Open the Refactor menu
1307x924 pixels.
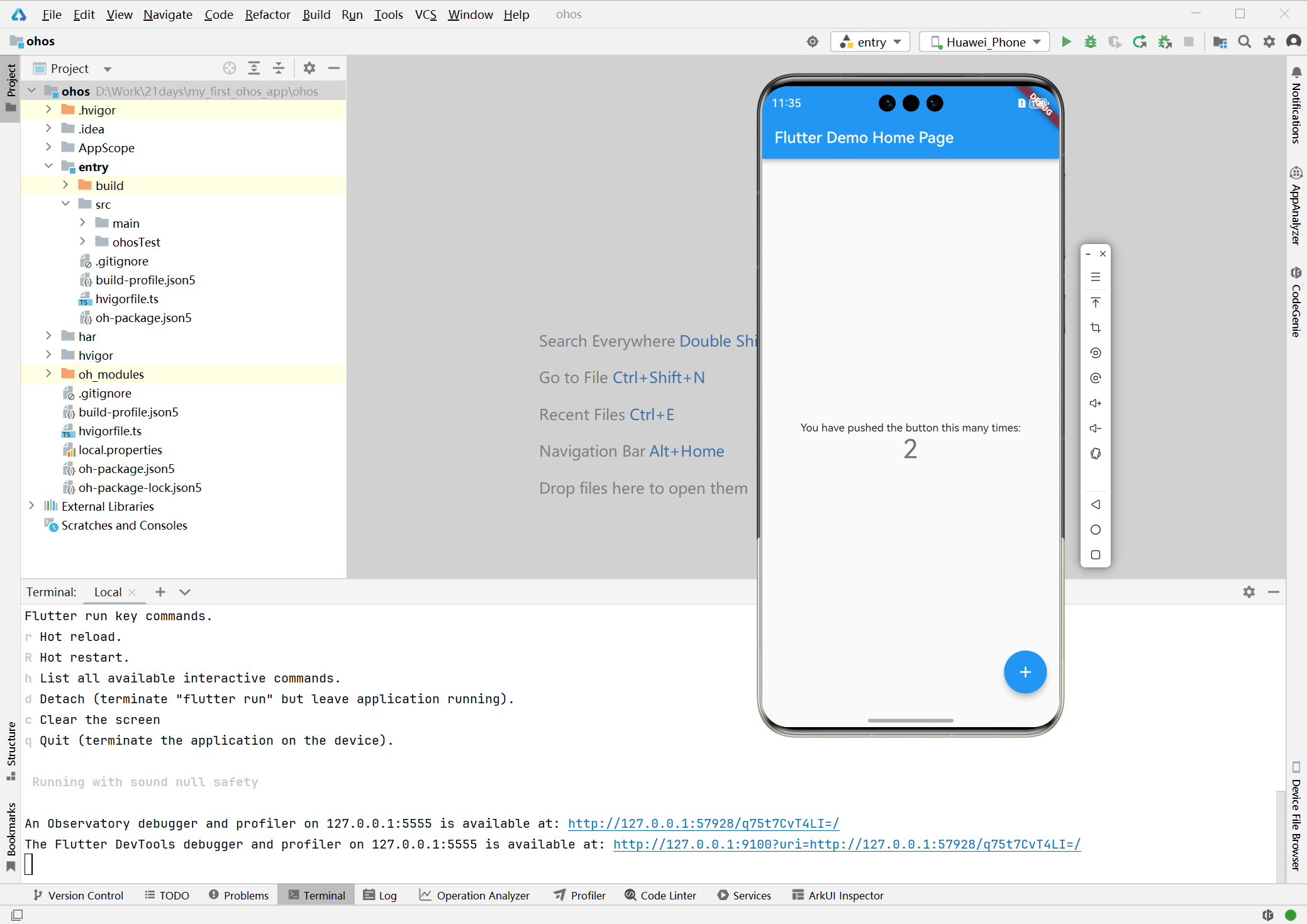[267, 14]
